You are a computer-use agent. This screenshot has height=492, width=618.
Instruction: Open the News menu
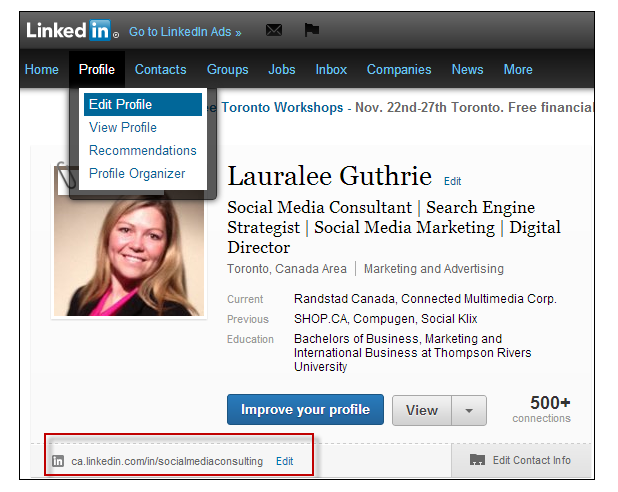click(467, 69)
